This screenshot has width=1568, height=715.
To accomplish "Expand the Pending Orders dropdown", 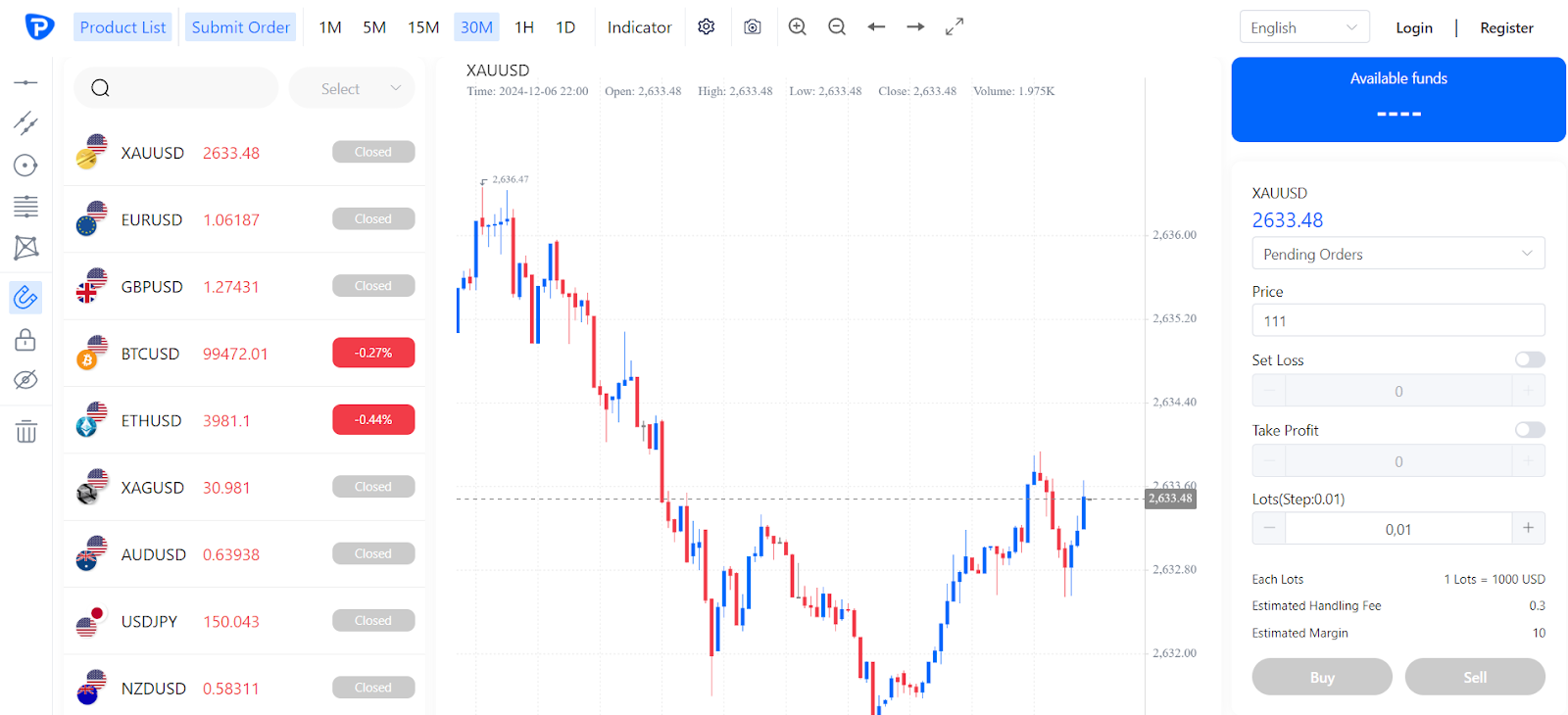I will click(1397, 254).
